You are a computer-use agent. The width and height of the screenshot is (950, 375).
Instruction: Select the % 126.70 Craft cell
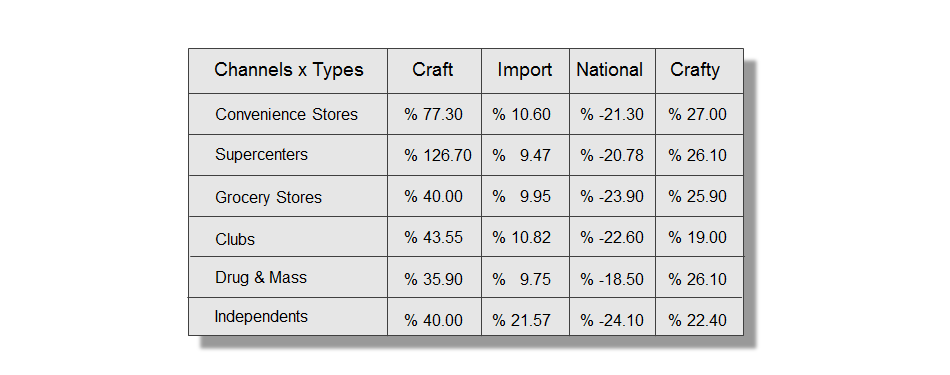[434, 155]
